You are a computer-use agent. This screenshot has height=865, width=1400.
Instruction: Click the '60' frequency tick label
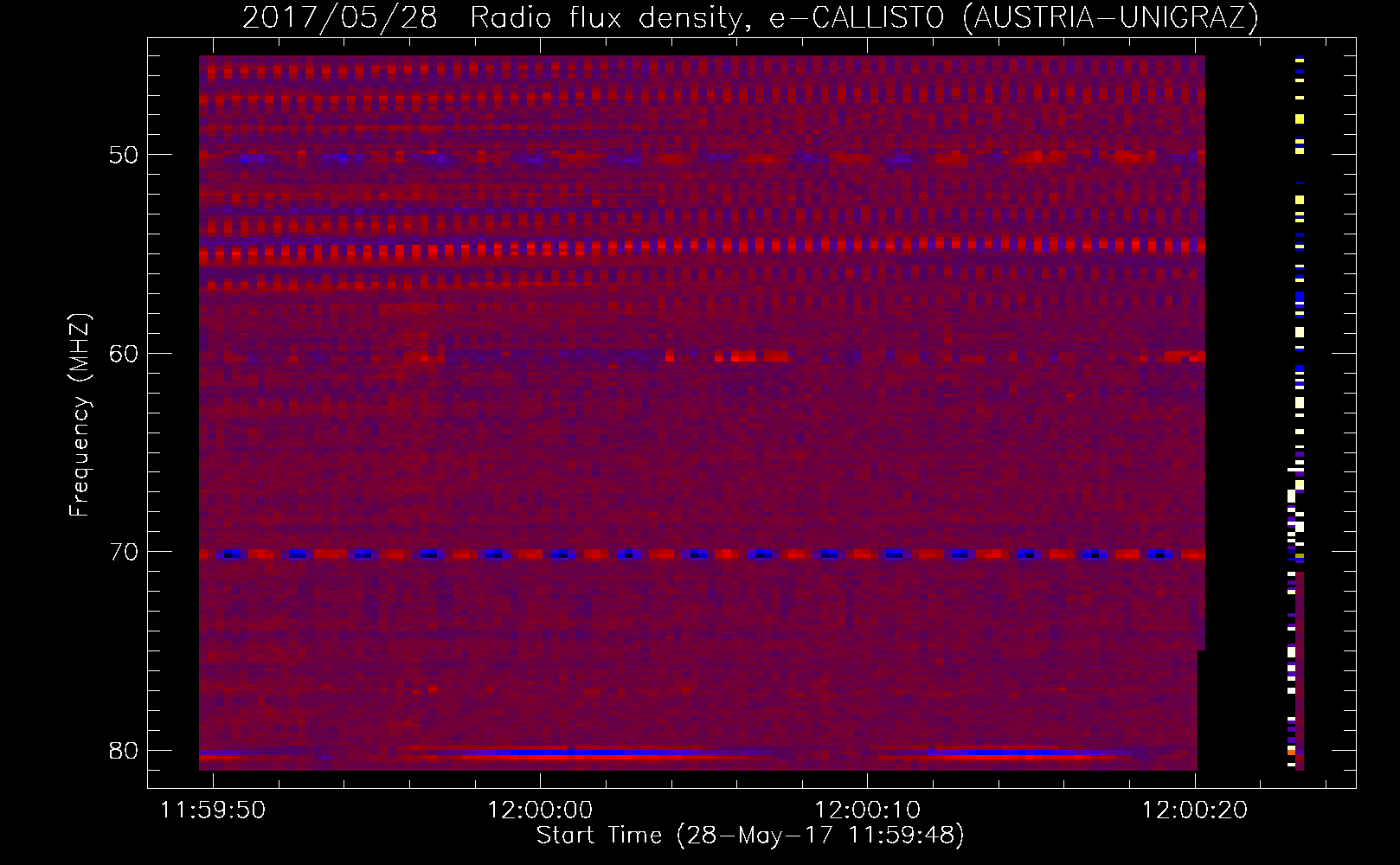click(x=124, y=354)
